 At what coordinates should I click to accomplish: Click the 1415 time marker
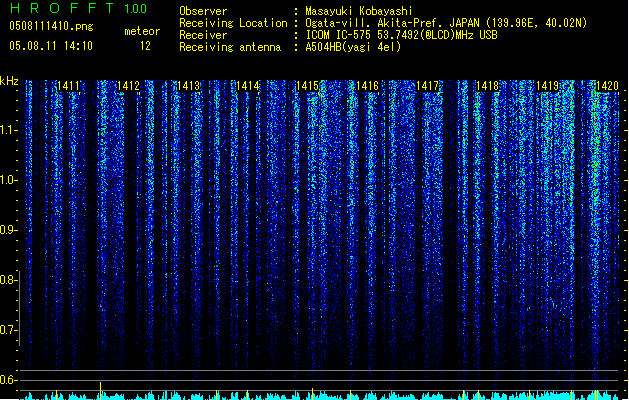308,86
